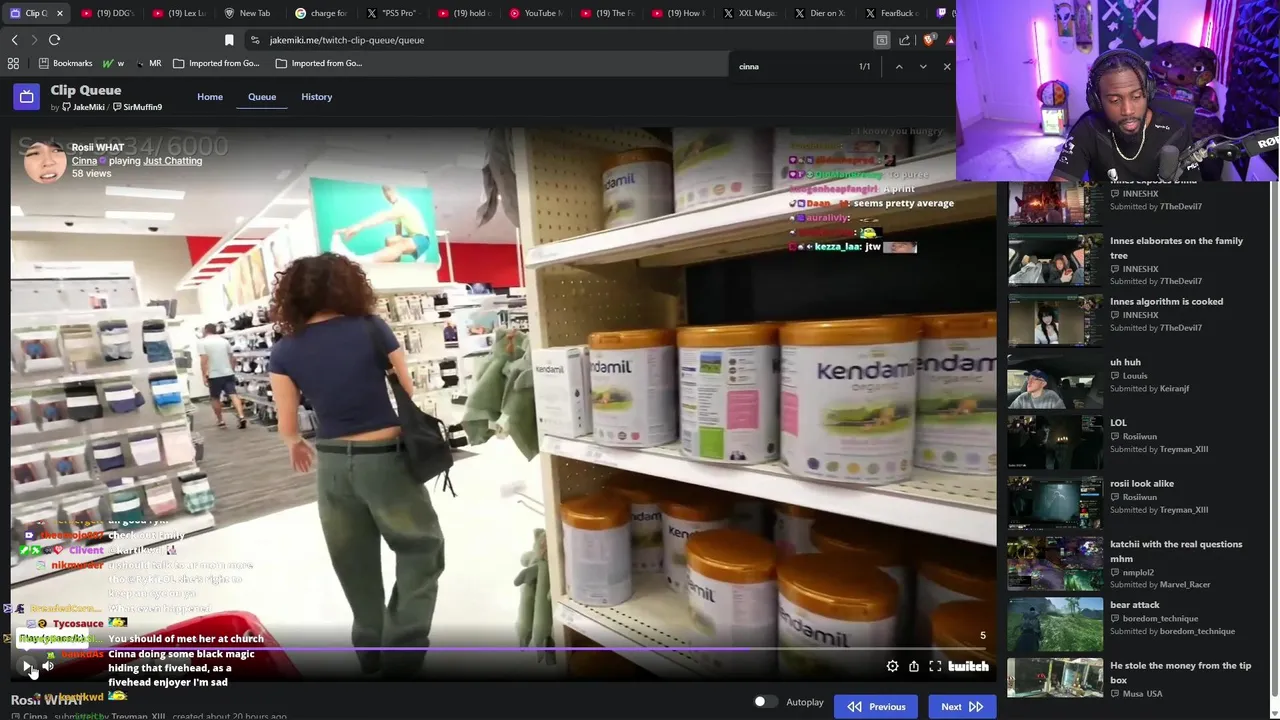Viewport: 1280px width, 720px height.
Task: Select queued clip "Innes elaborates on the family tree"
Action: pos(1138,260)
